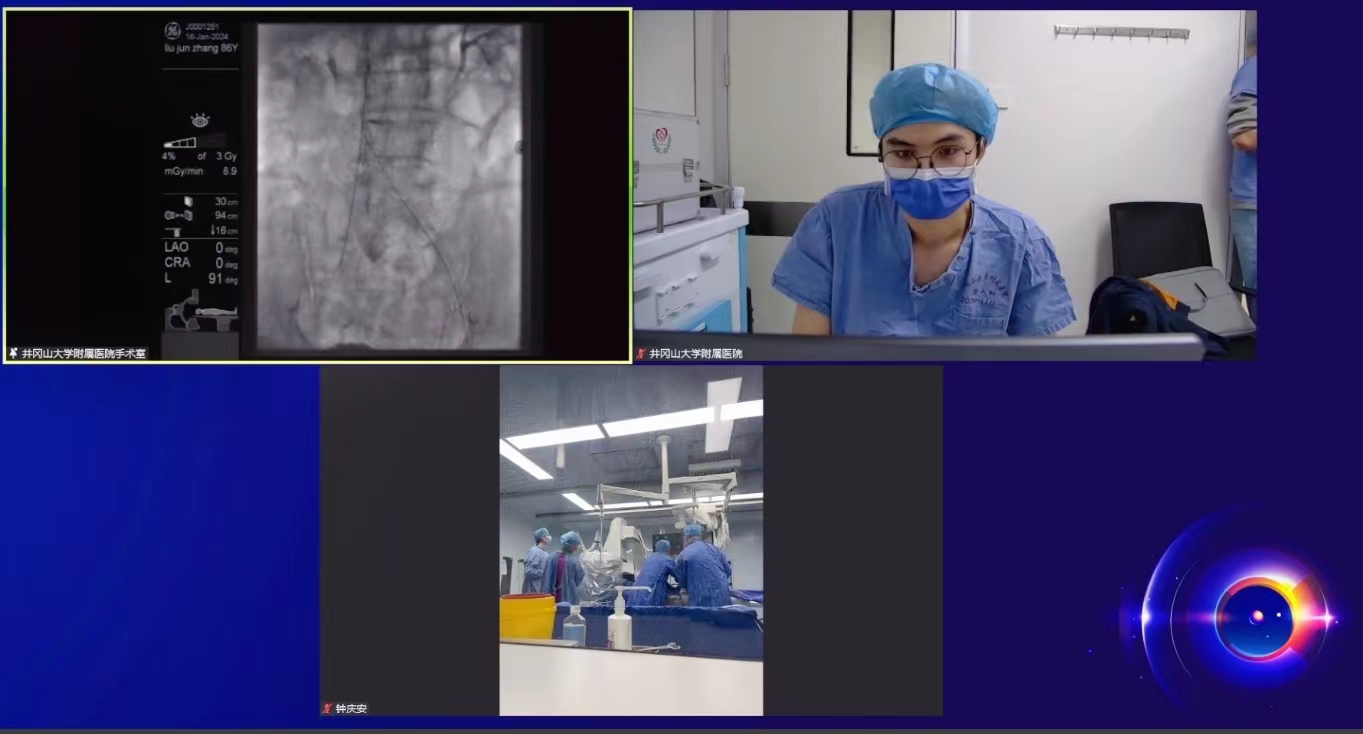Click the eye icon above the dose bar

200,121
